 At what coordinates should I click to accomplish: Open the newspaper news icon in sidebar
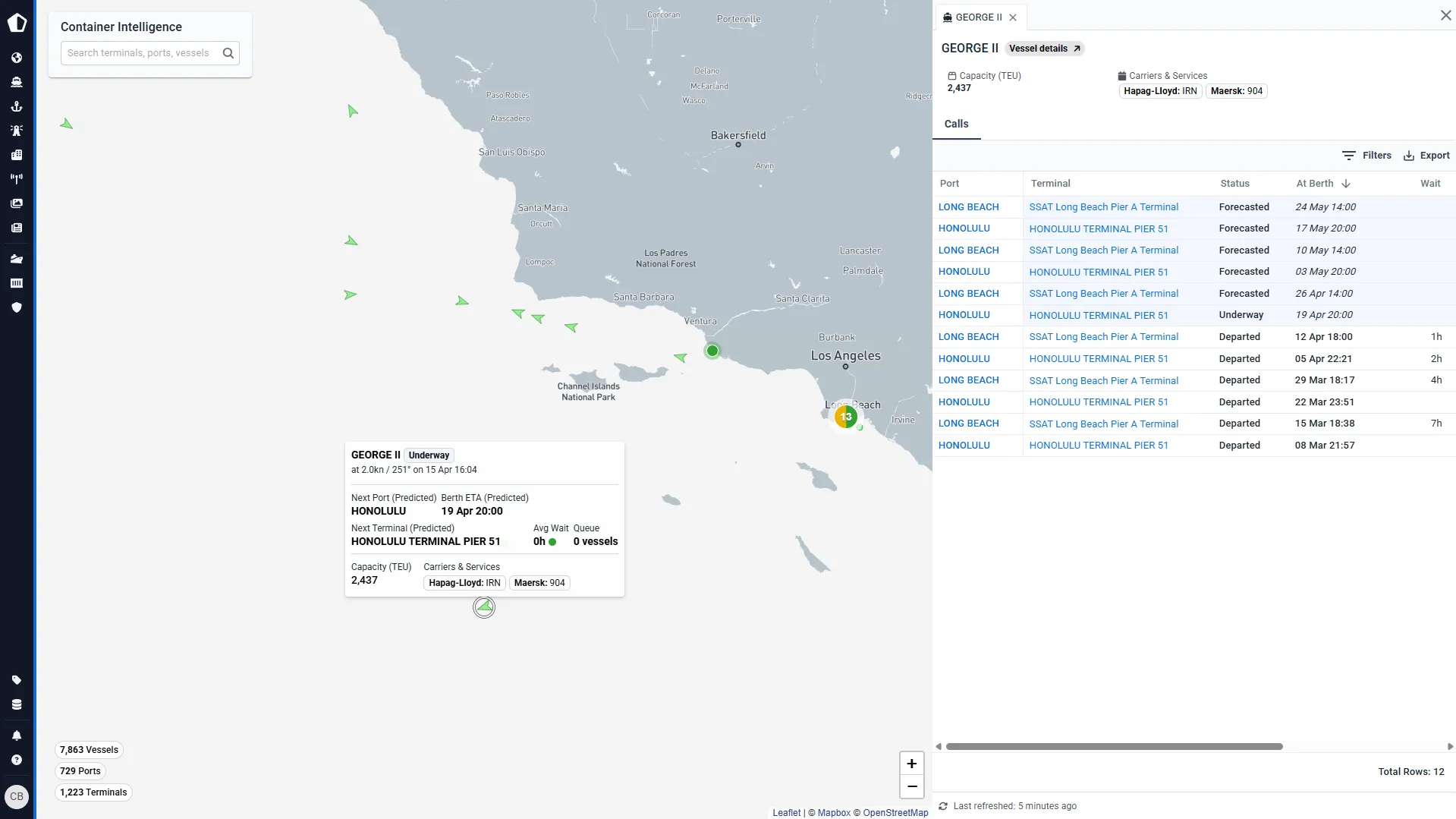17,228
